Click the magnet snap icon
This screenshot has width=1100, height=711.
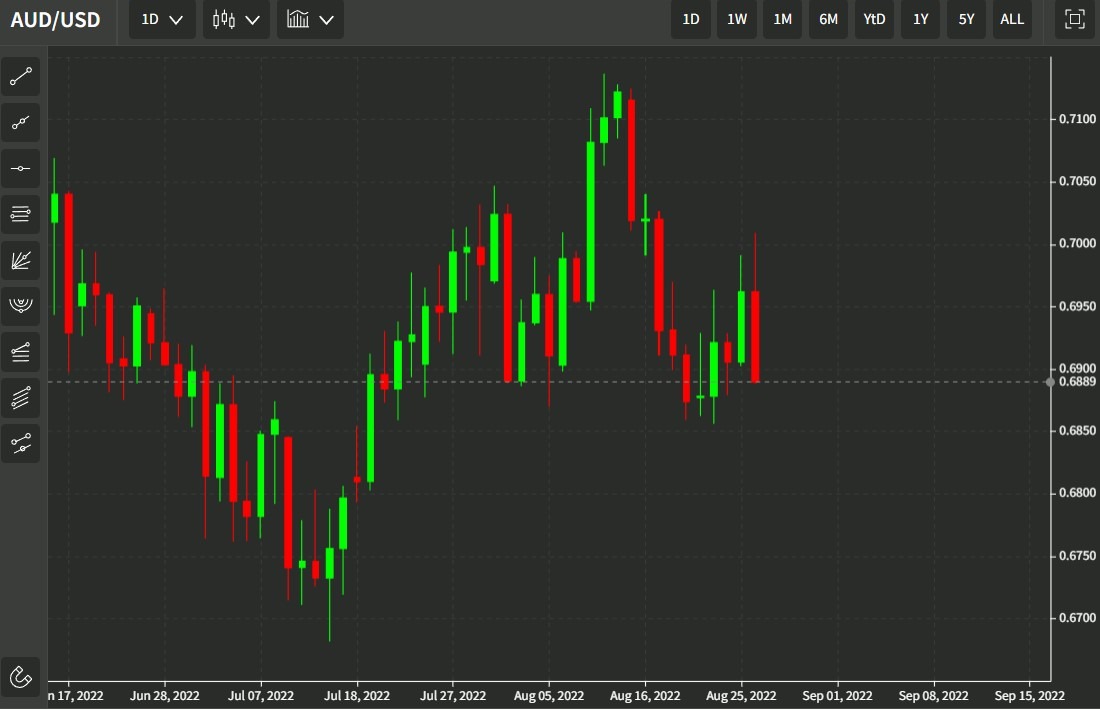20,677
